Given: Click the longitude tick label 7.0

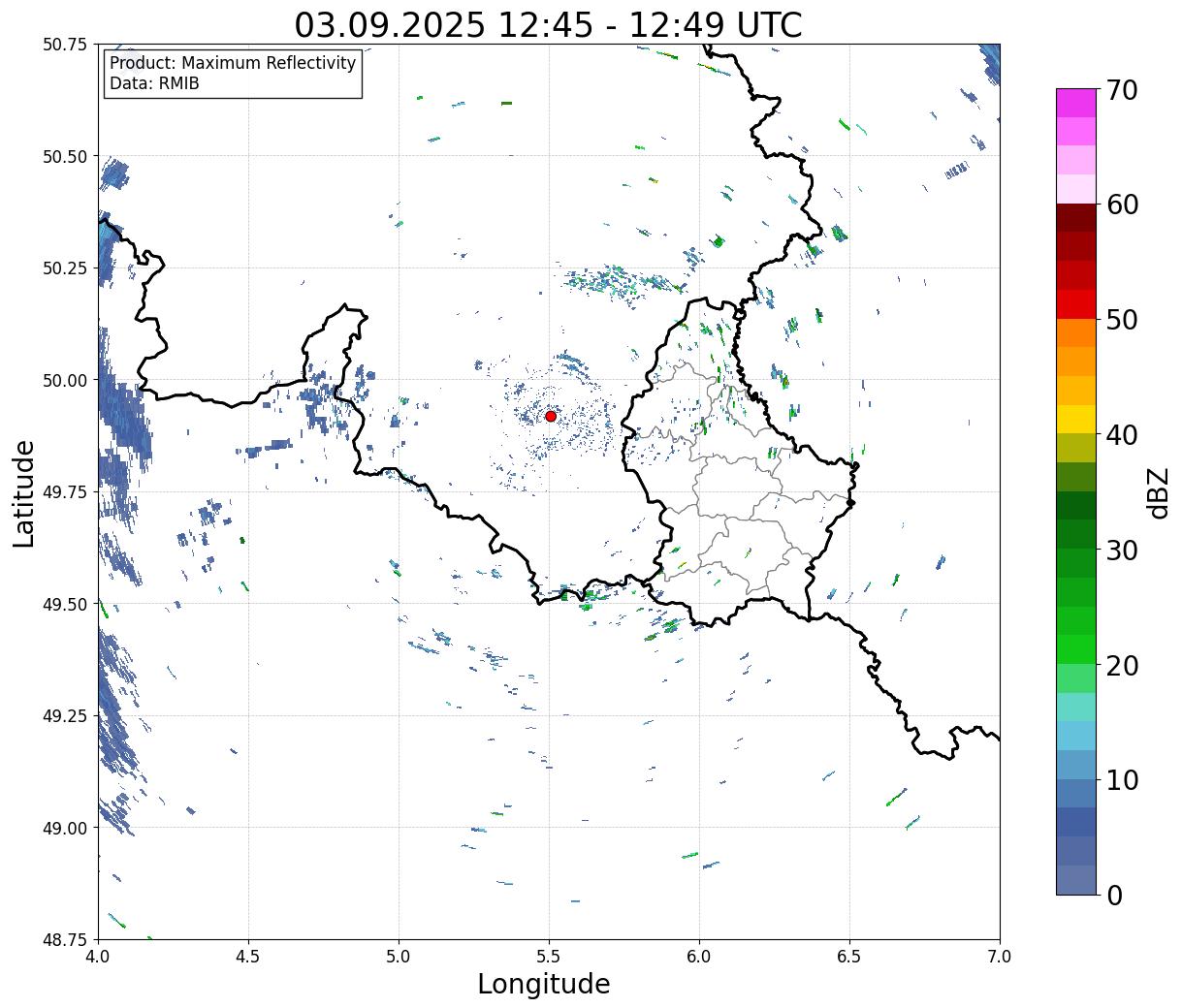Looking at the screenshot, I should pyautogui.click(x=1000, y=956).
